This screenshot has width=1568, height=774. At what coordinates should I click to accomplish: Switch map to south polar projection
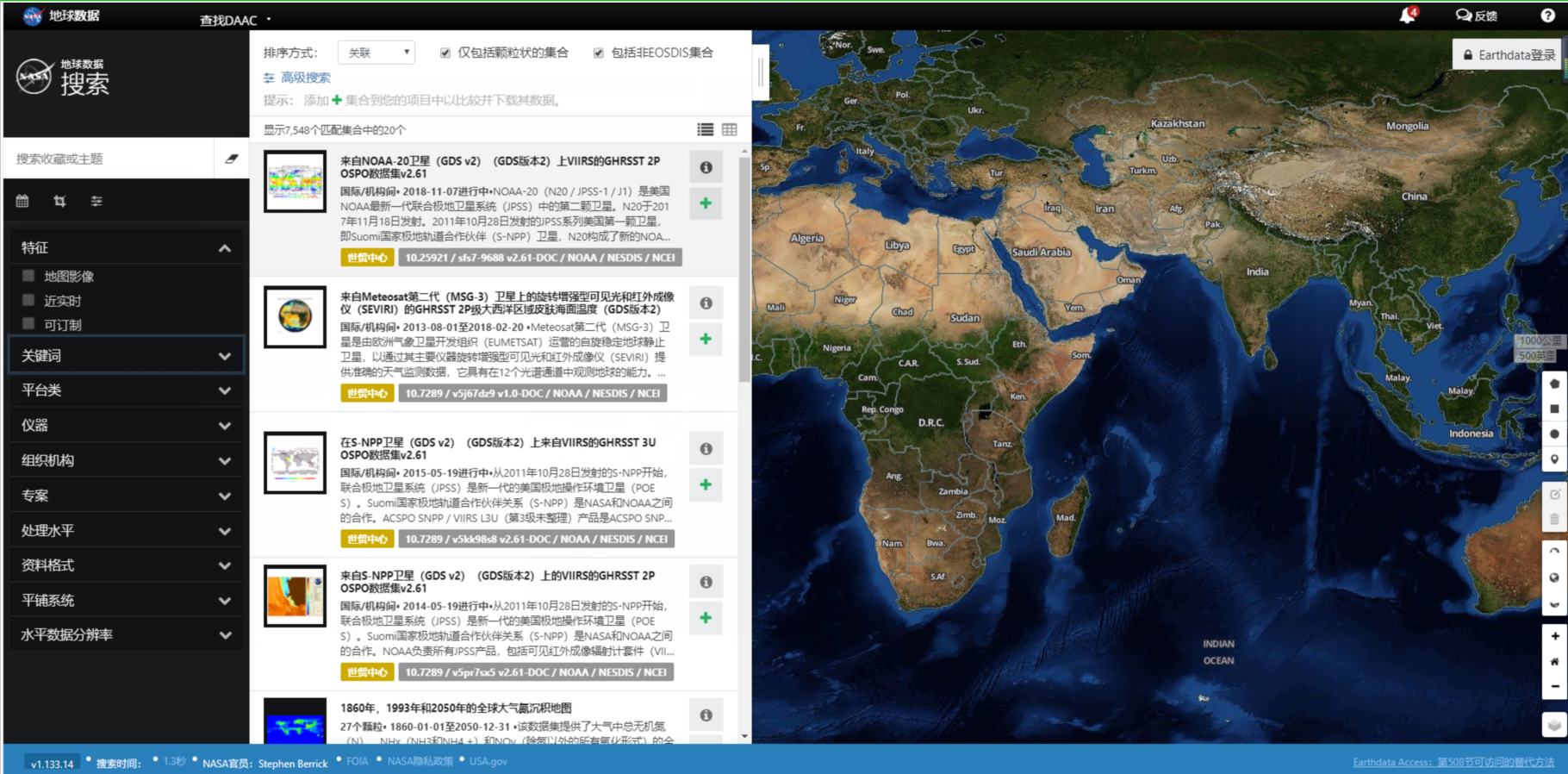[1554, 603]
